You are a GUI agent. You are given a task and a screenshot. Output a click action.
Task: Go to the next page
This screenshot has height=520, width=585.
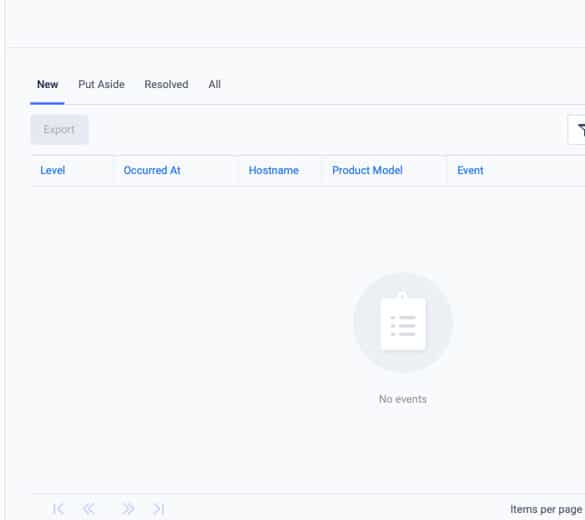[128, 509]
